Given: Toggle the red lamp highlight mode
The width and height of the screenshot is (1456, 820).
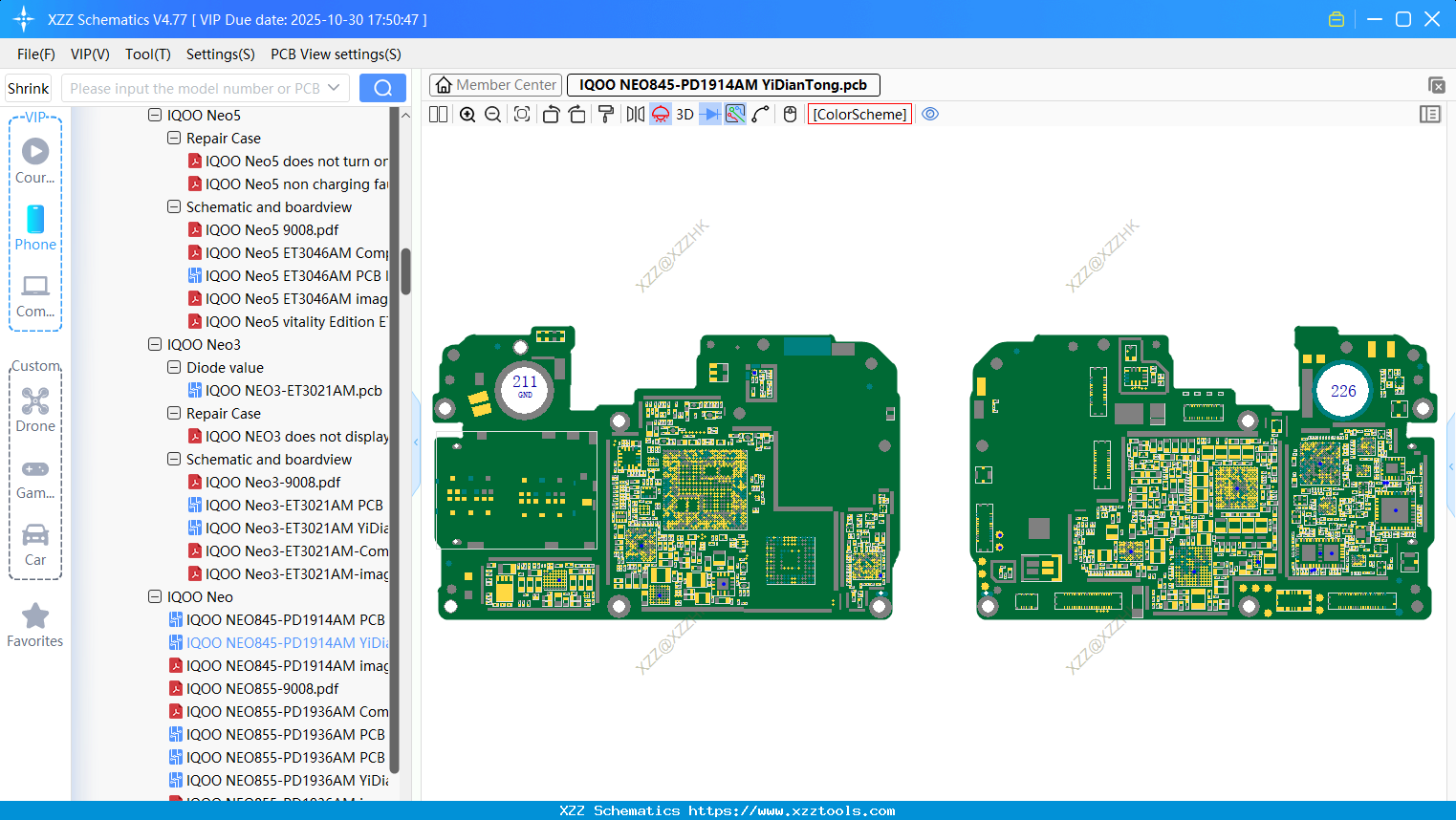Looking at the screenshot, I should click(660, 114).
